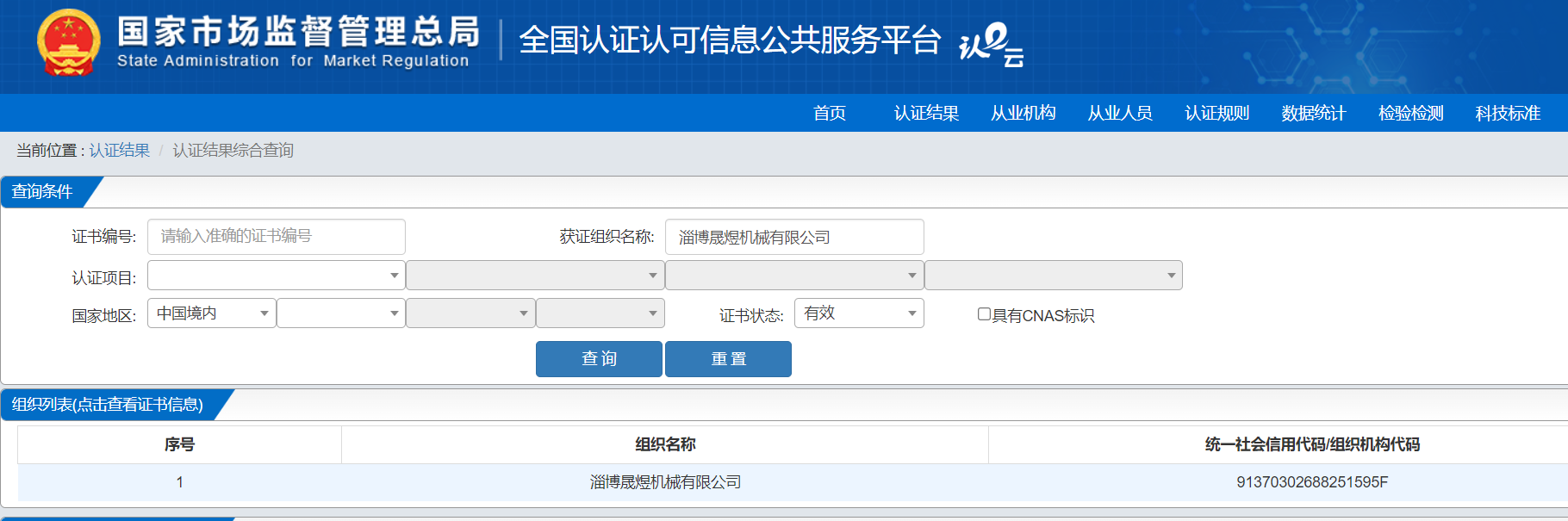Click the national emblem logo
1568x521 pixels.
pos(68,43)
